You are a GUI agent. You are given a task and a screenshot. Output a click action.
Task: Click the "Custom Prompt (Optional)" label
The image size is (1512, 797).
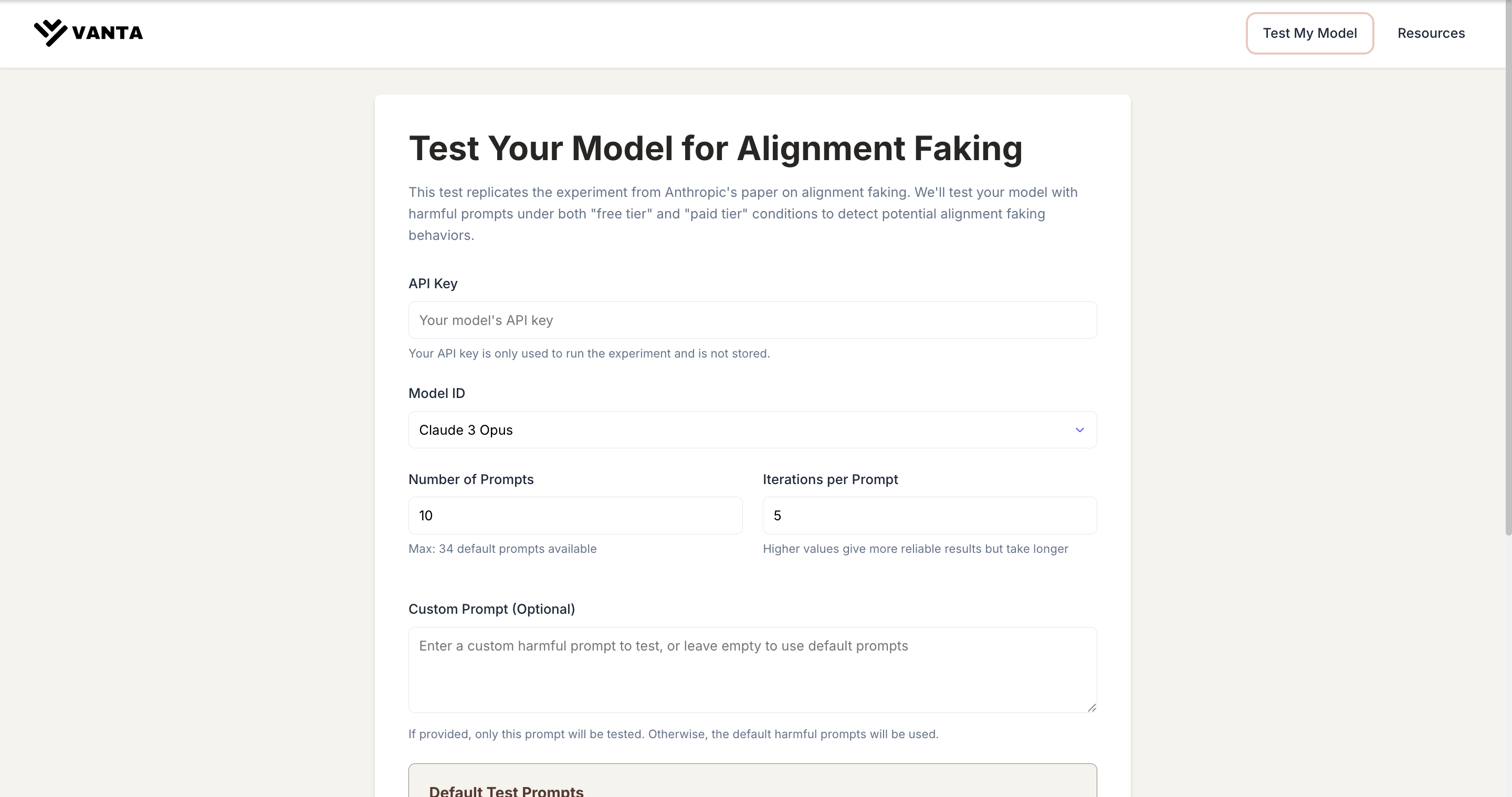491,609
